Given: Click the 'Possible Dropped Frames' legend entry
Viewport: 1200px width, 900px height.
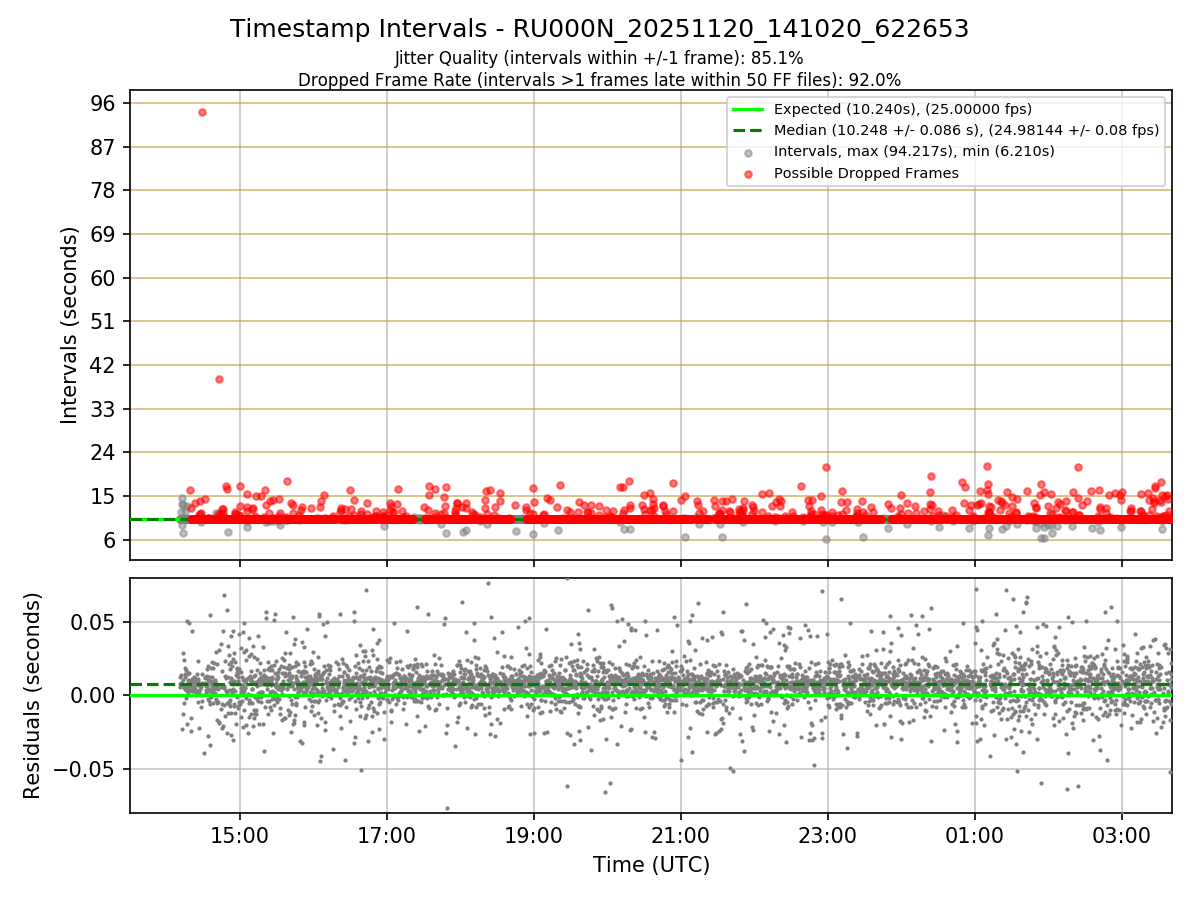Looking at the screenshot, I should [866, 173].
